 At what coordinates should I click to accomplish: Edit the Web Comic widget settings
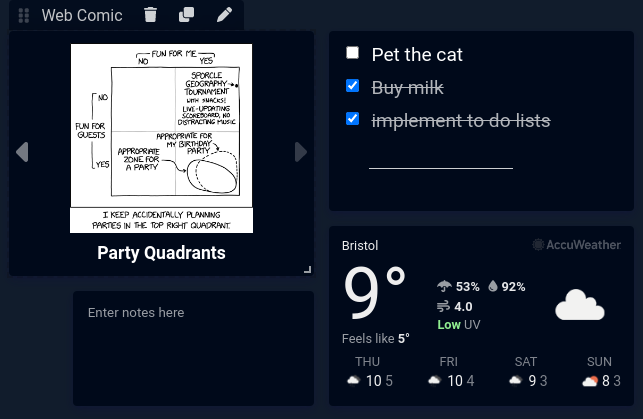[224, 15]
